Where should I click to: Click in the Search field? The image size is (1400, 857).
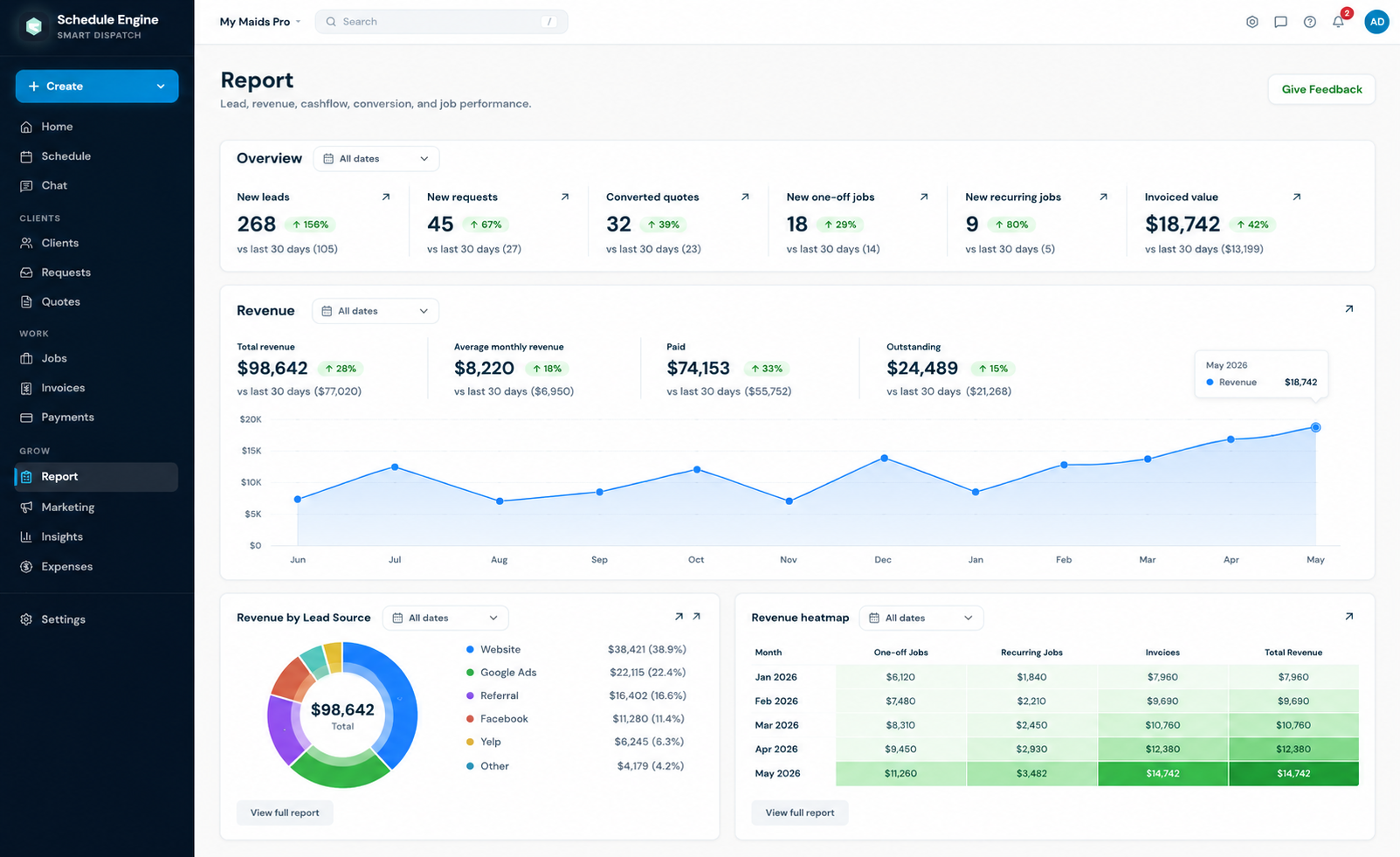click(x=442, y=22)
